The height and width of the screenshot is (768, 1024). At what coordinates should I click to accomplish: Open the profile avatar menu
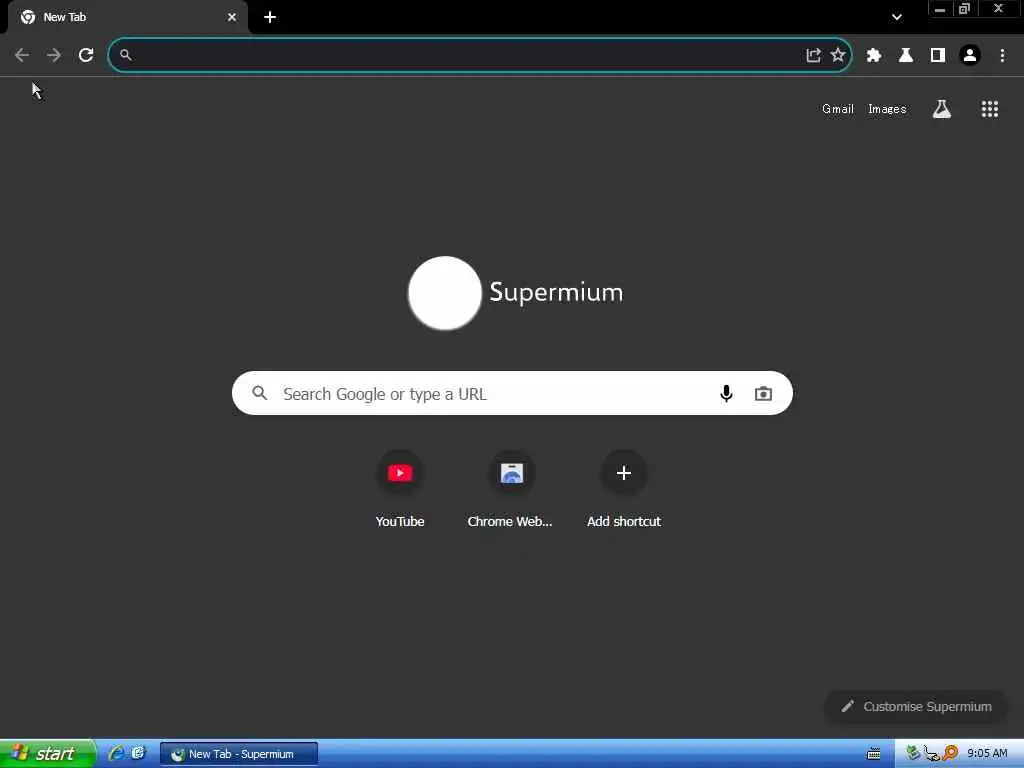click(x=970, y=56)
